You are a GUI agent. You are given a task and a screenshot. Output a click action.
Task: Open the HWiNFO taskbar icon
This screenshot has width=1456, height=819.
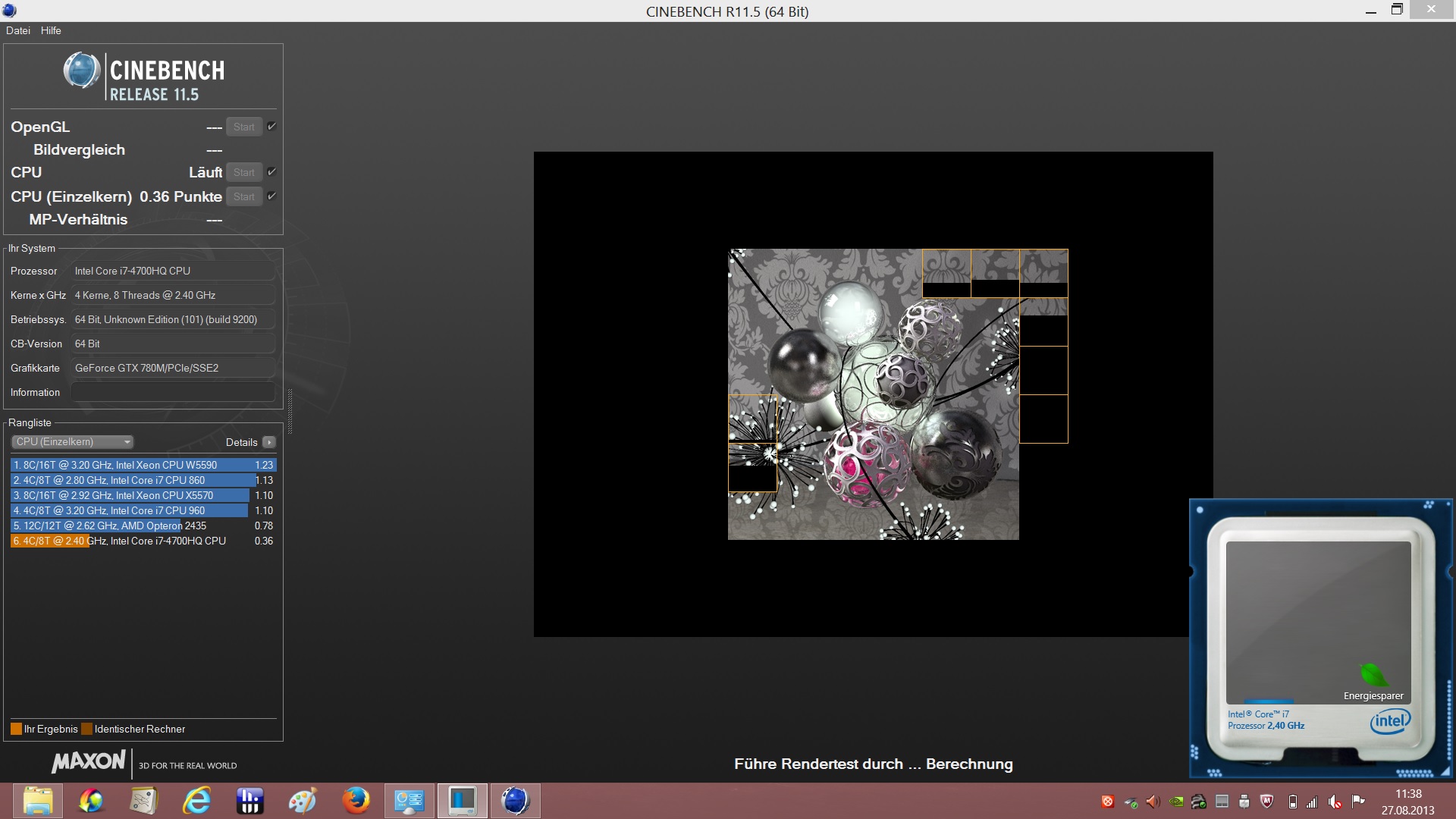(249, 801)
